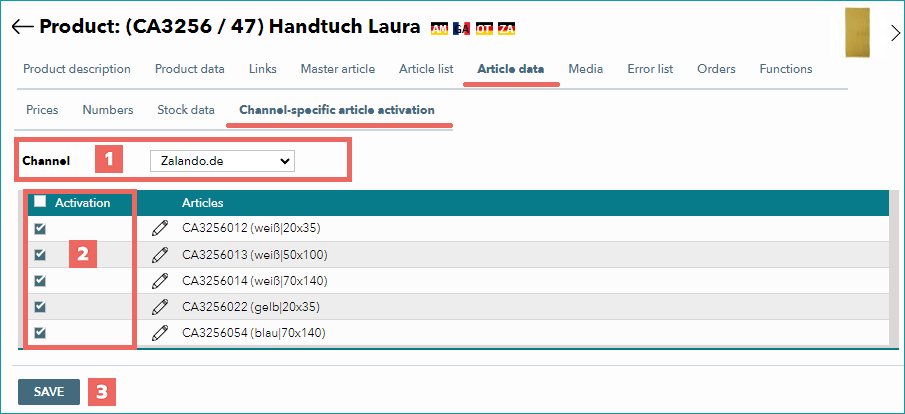Click the AM channel flag icon
This screenshot has width=905, height=414.
439,28
